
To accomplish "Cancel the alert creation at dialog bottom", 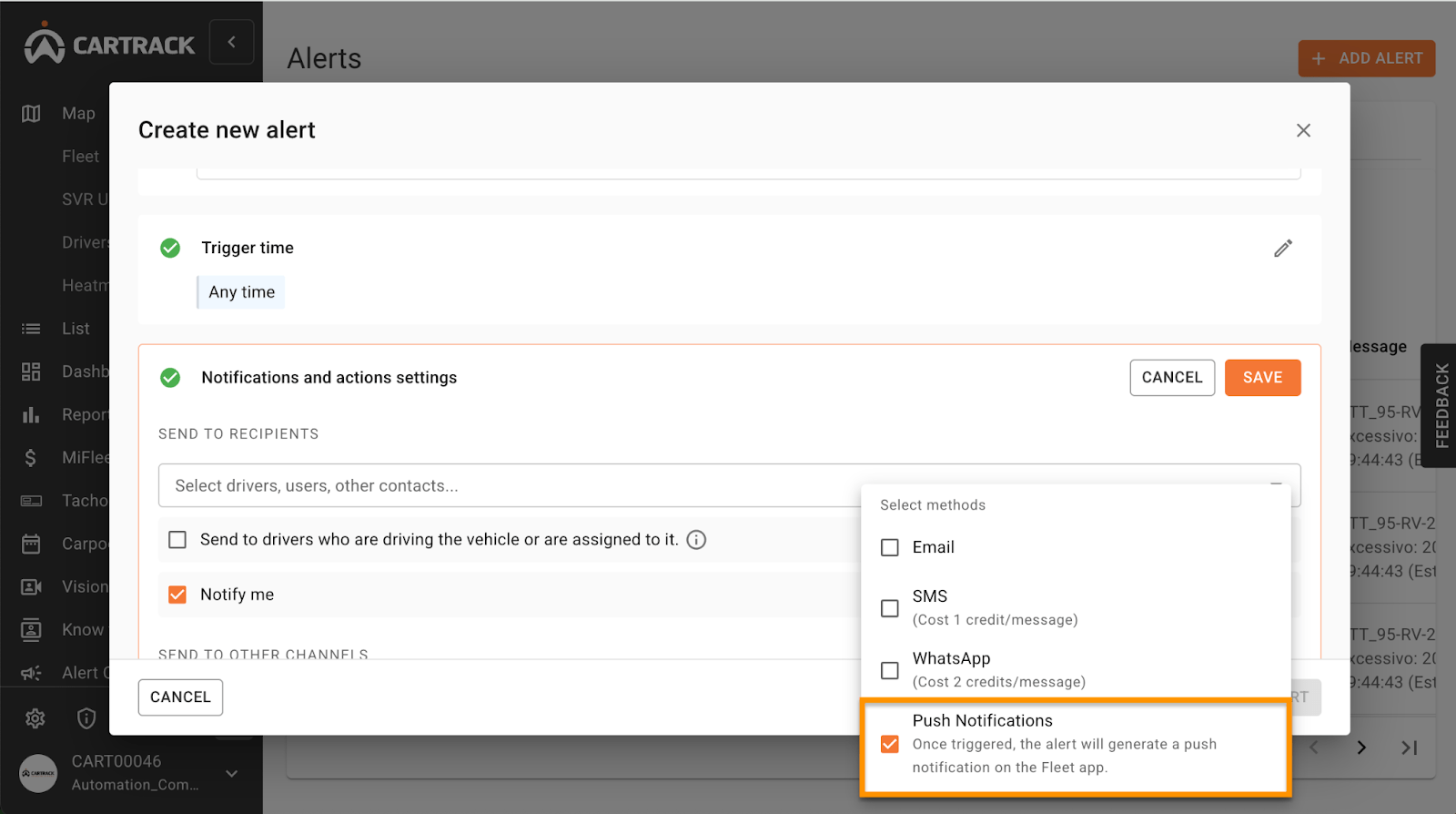I will (x=180, y=697).
